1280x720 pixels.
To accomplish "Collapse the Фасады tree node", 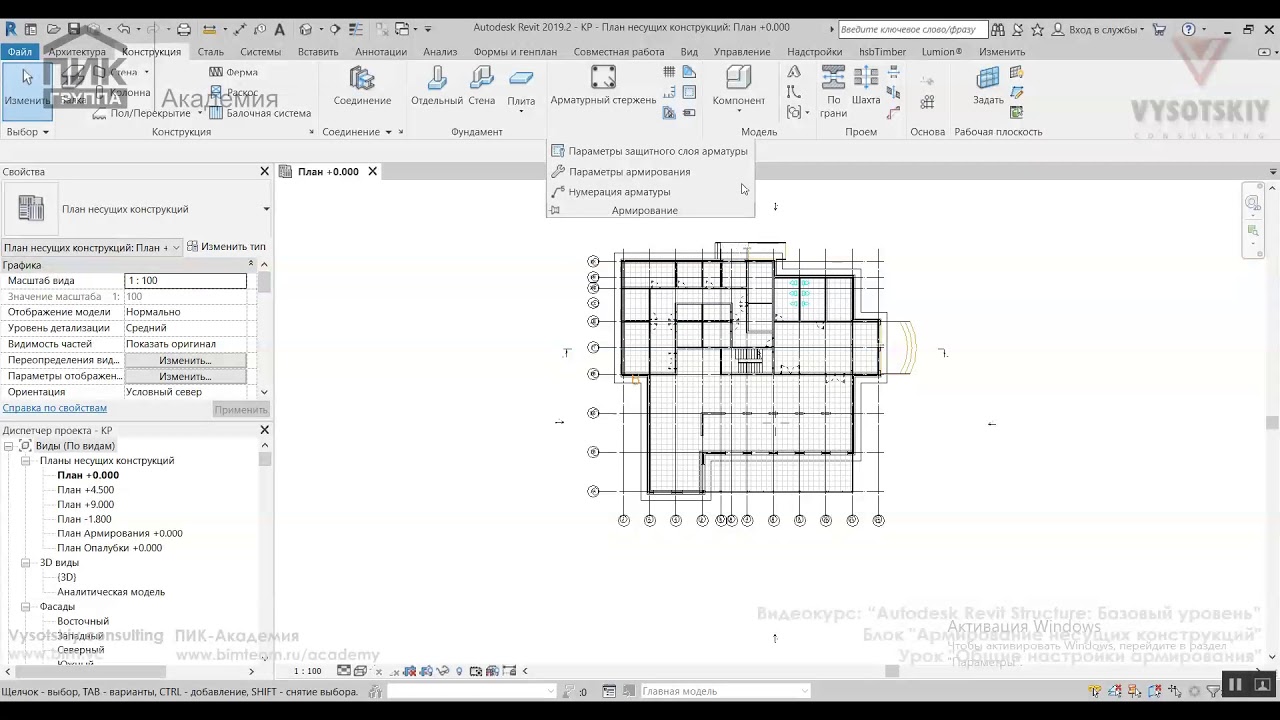I will click(27, 607).
